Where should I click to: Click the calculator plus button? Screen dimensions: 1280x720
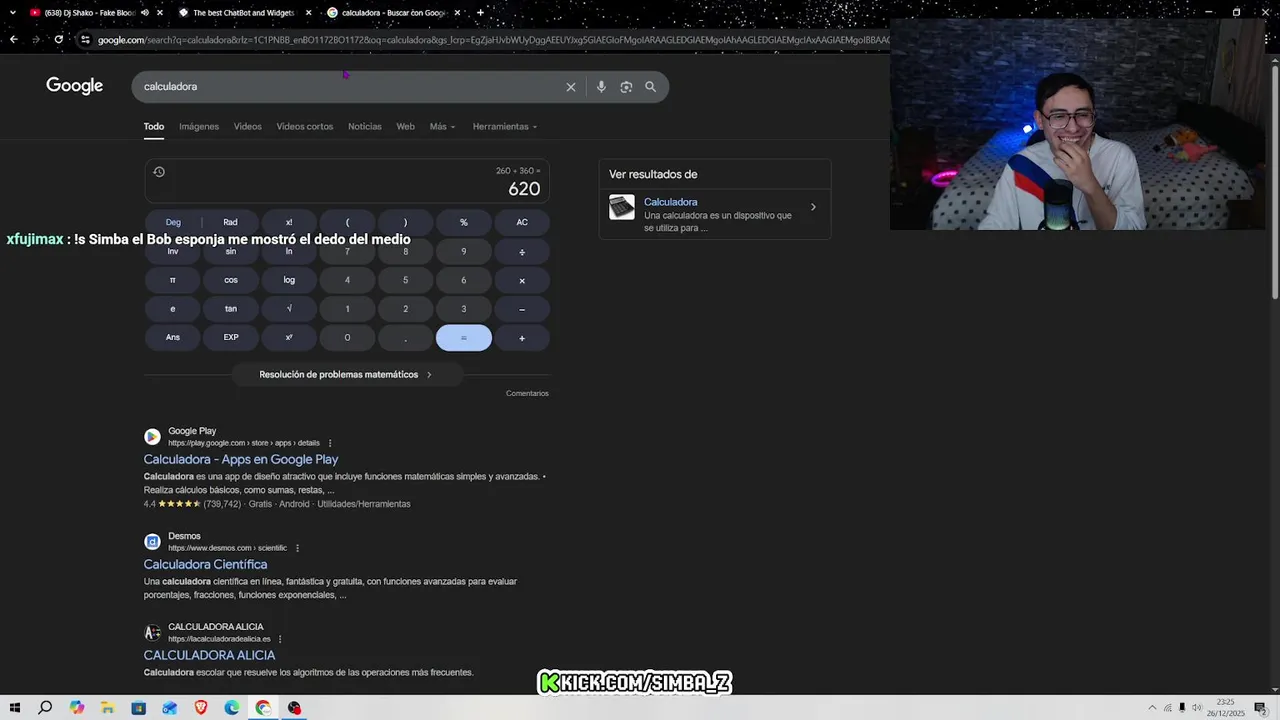click(522, 338)
